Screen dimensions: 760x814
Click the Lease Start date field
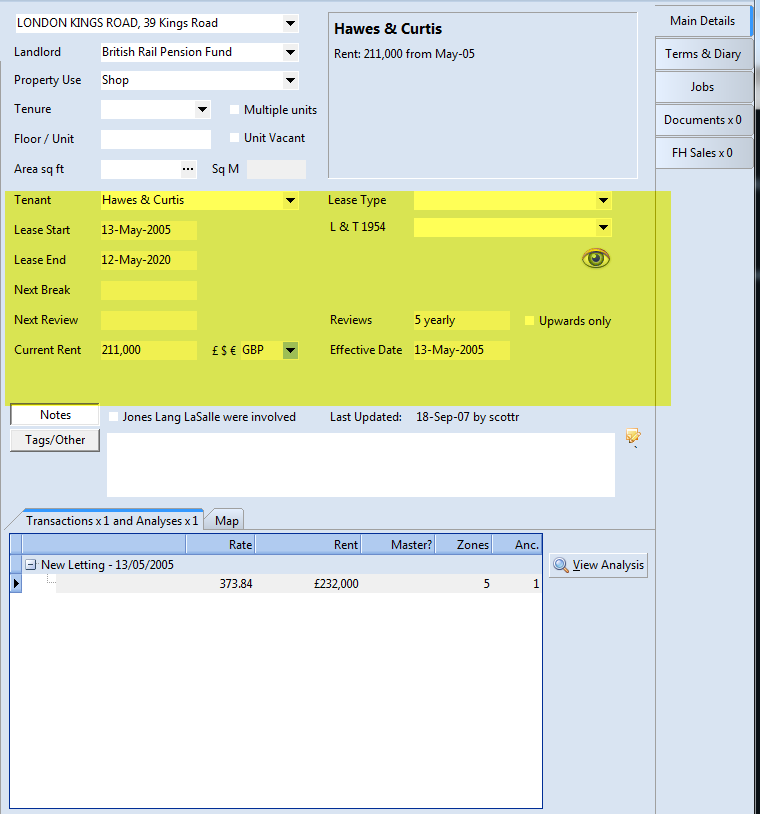(148, 230)
